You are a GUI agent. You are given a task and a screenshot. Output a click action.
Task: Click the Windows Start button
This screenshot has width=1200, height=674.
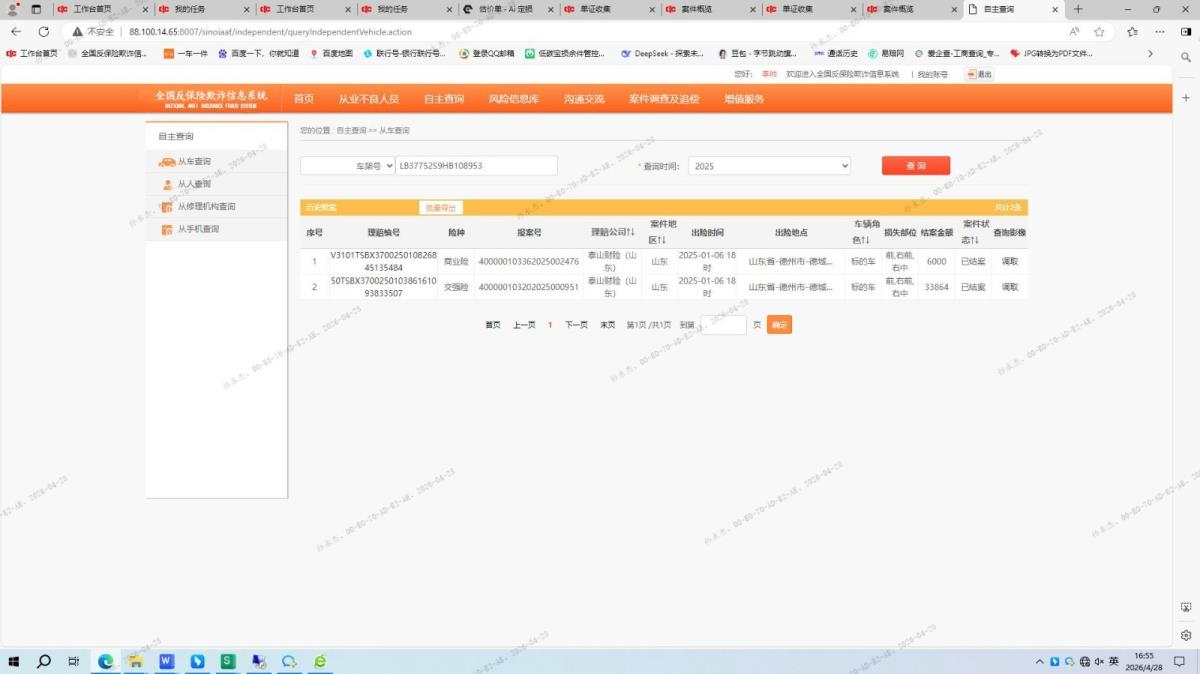(14, 661)
